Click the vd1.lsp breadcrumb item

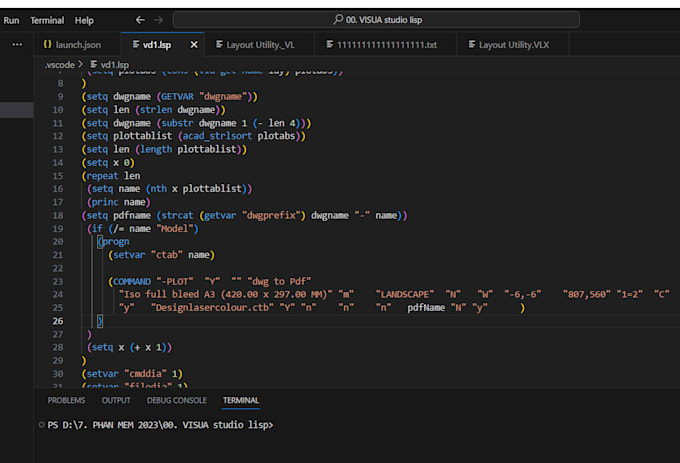(x=114, y=65)
